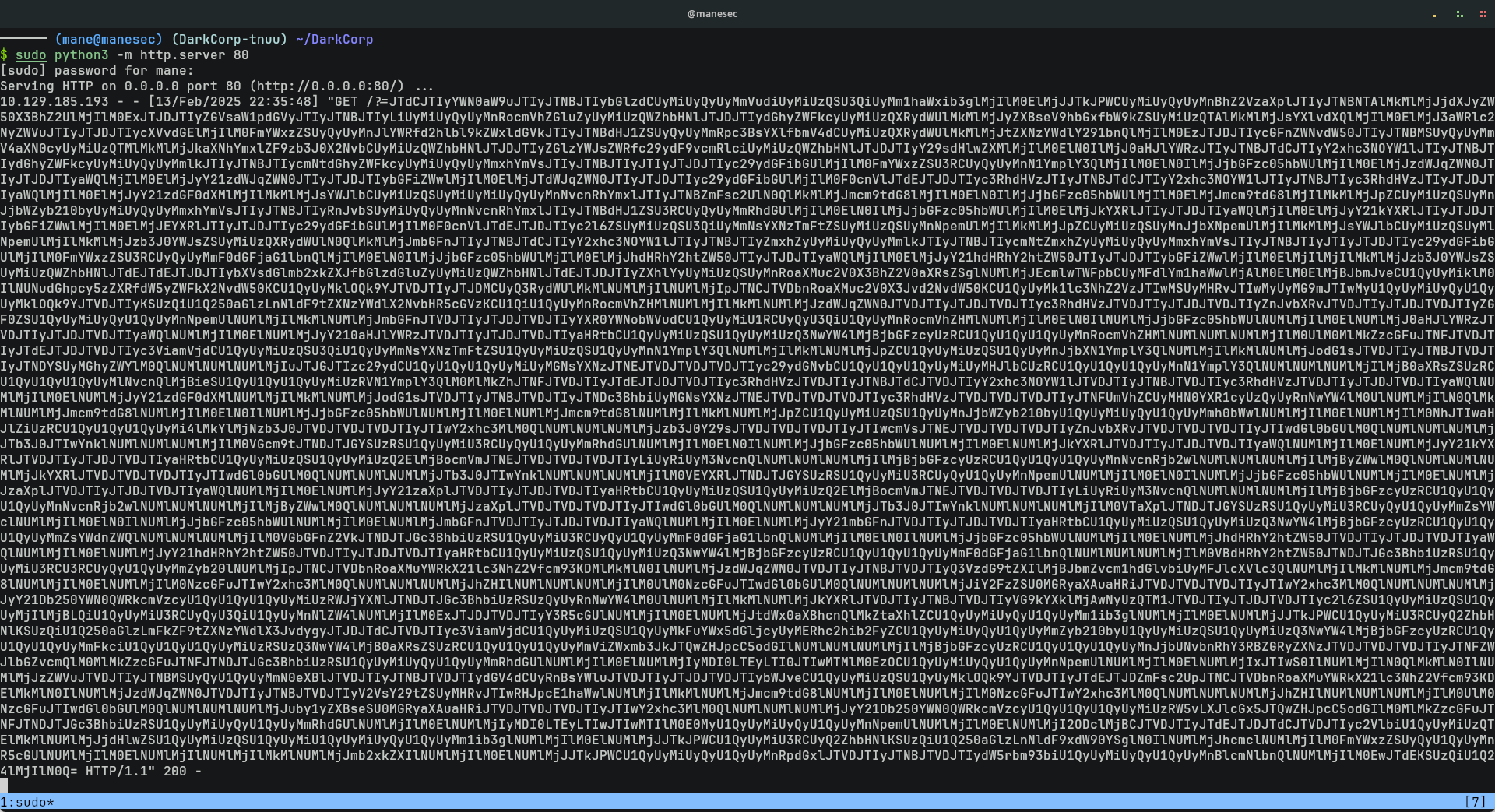Place cursor at the terminal cursor block
Image resolution: width=1495 pixels, height=812 pixels.
click(x=4, y=786)
